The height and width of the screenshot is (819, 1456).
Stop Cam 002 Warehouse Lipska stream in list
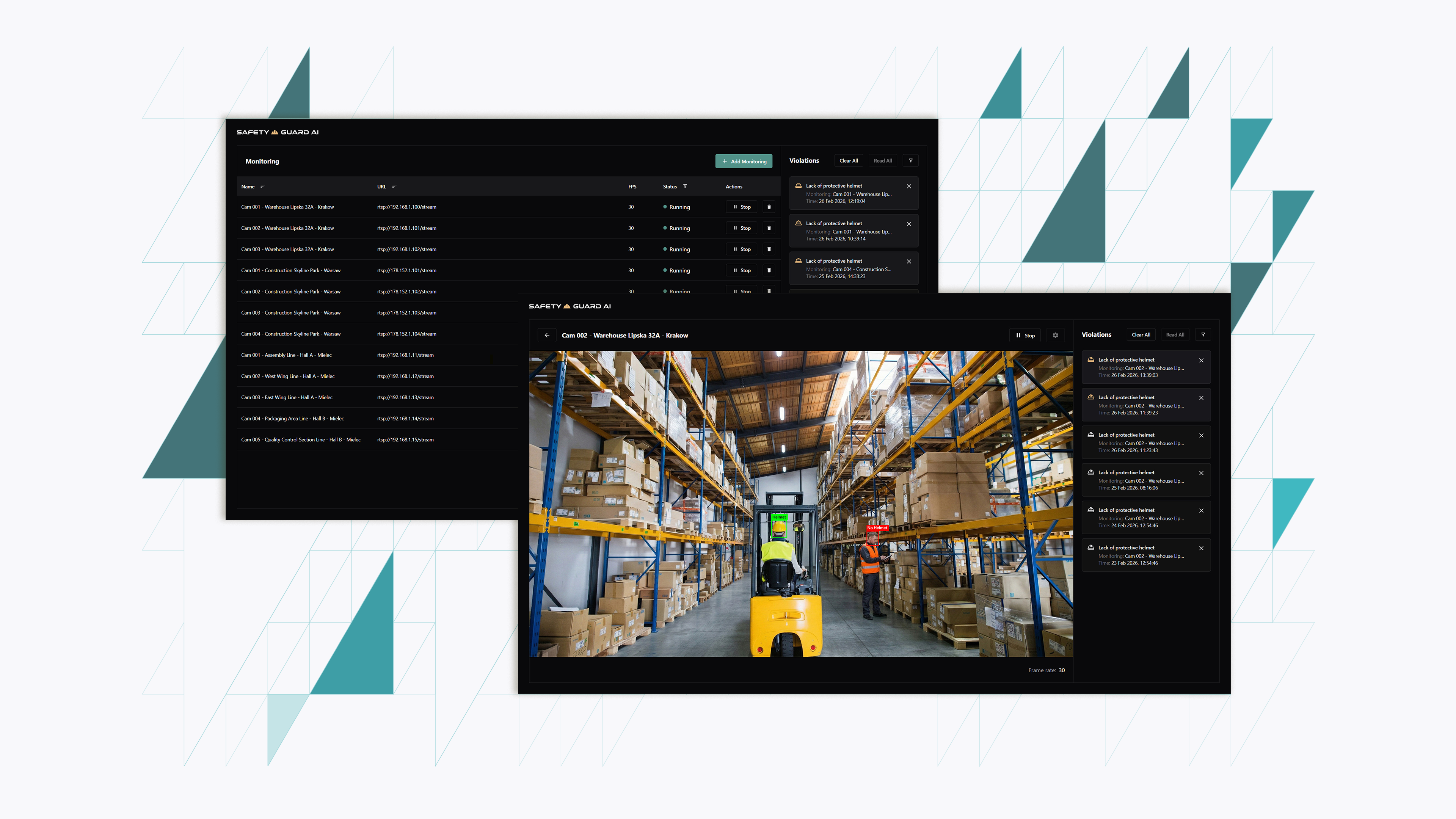742,228
